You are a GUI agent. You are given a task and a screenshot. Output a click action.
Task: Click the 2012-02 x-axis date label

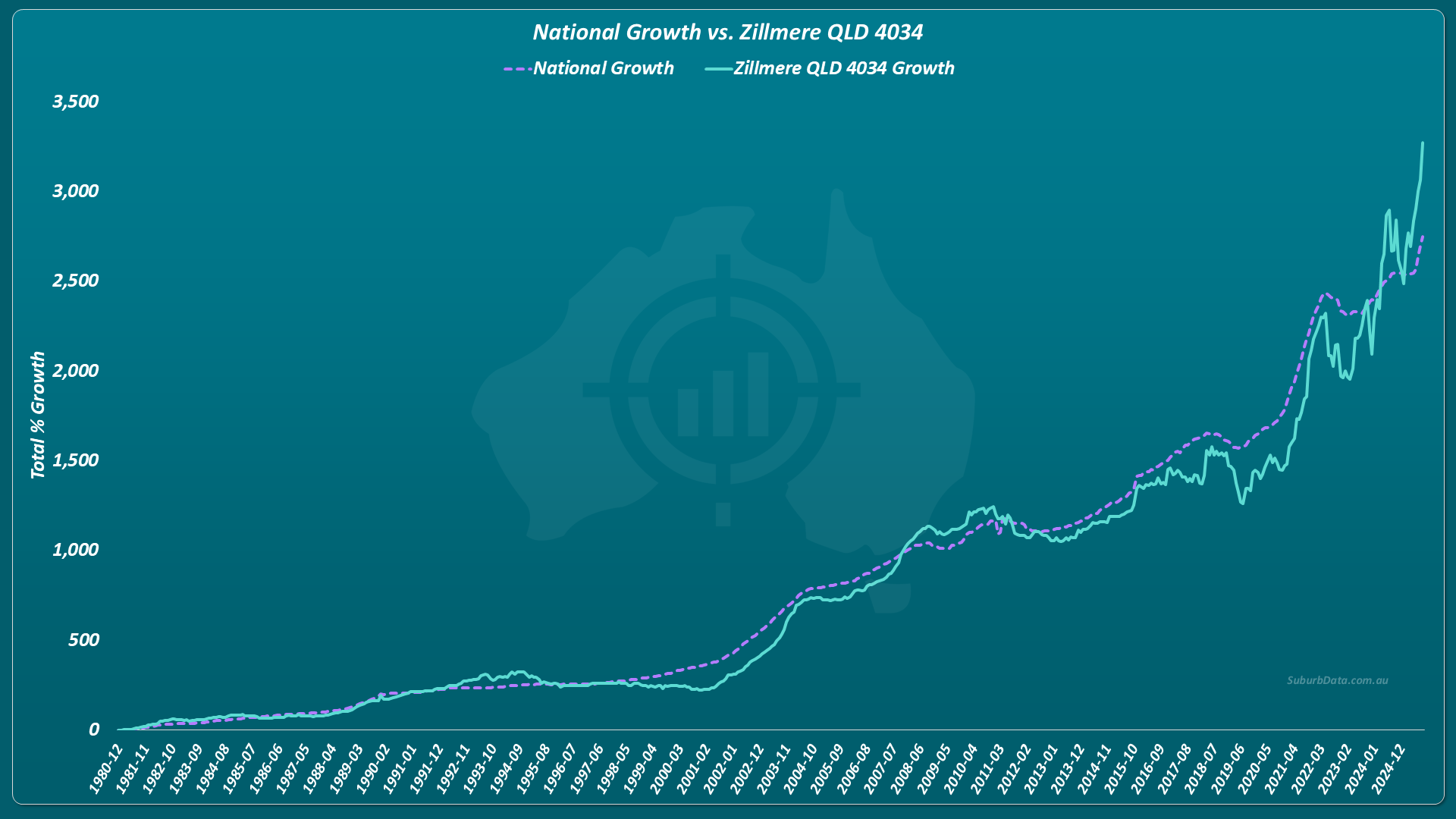[1013, 768]
